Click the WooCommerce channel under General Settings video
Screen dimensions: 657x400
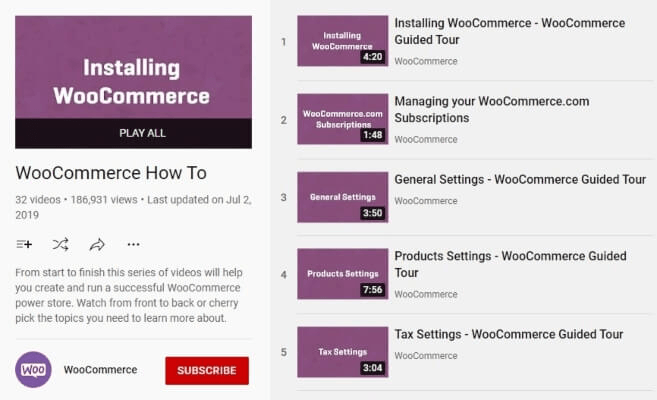click(426, 201)
